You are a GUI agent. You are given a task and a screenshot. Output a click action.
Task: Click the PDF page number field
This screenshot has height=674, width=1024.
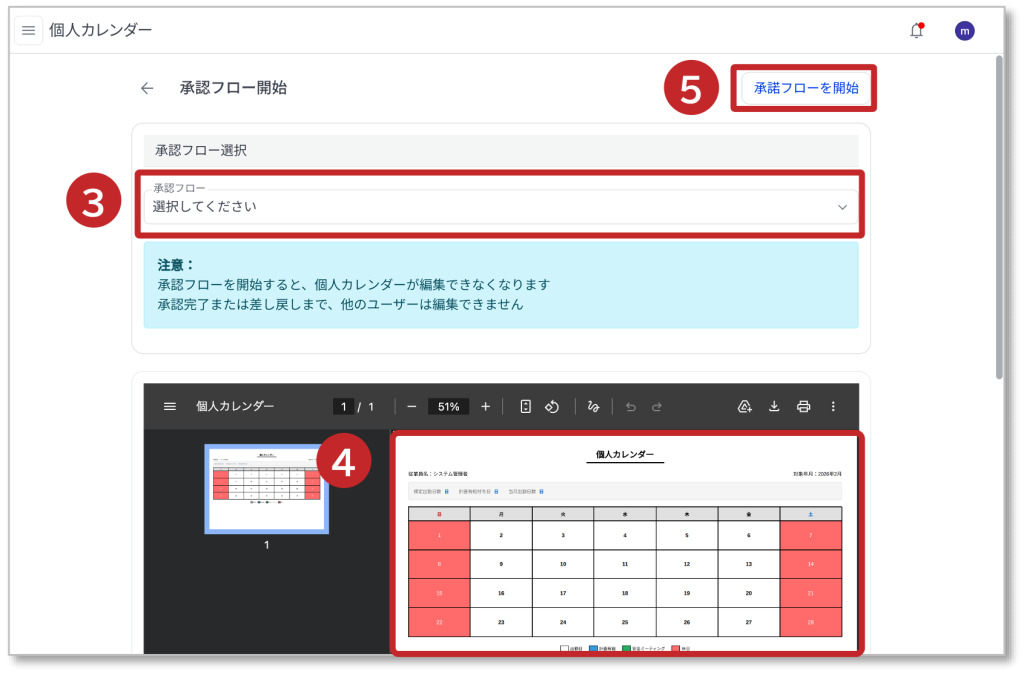point(344,407)
